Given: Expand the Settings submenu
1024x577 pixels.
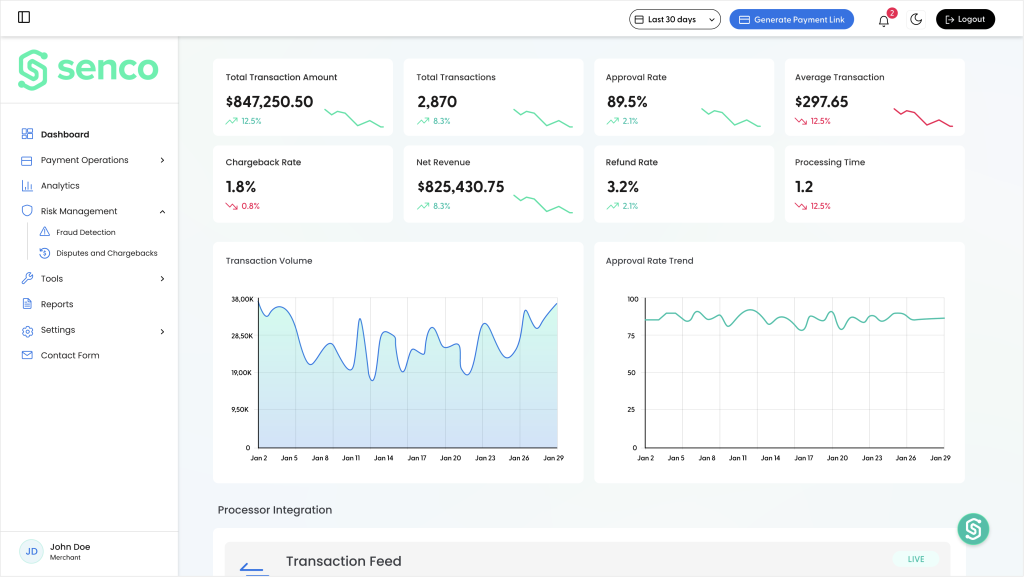Looking at the screenshot, I should click(x=162, y=331).
